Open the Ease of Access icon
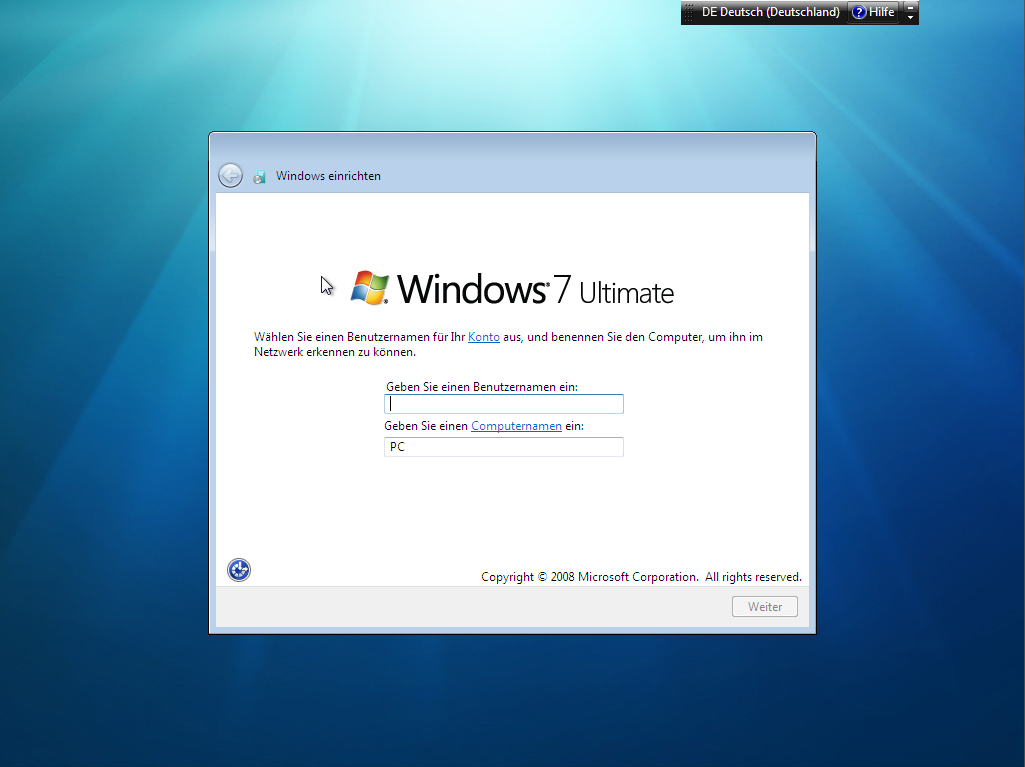 coord(239,570)
